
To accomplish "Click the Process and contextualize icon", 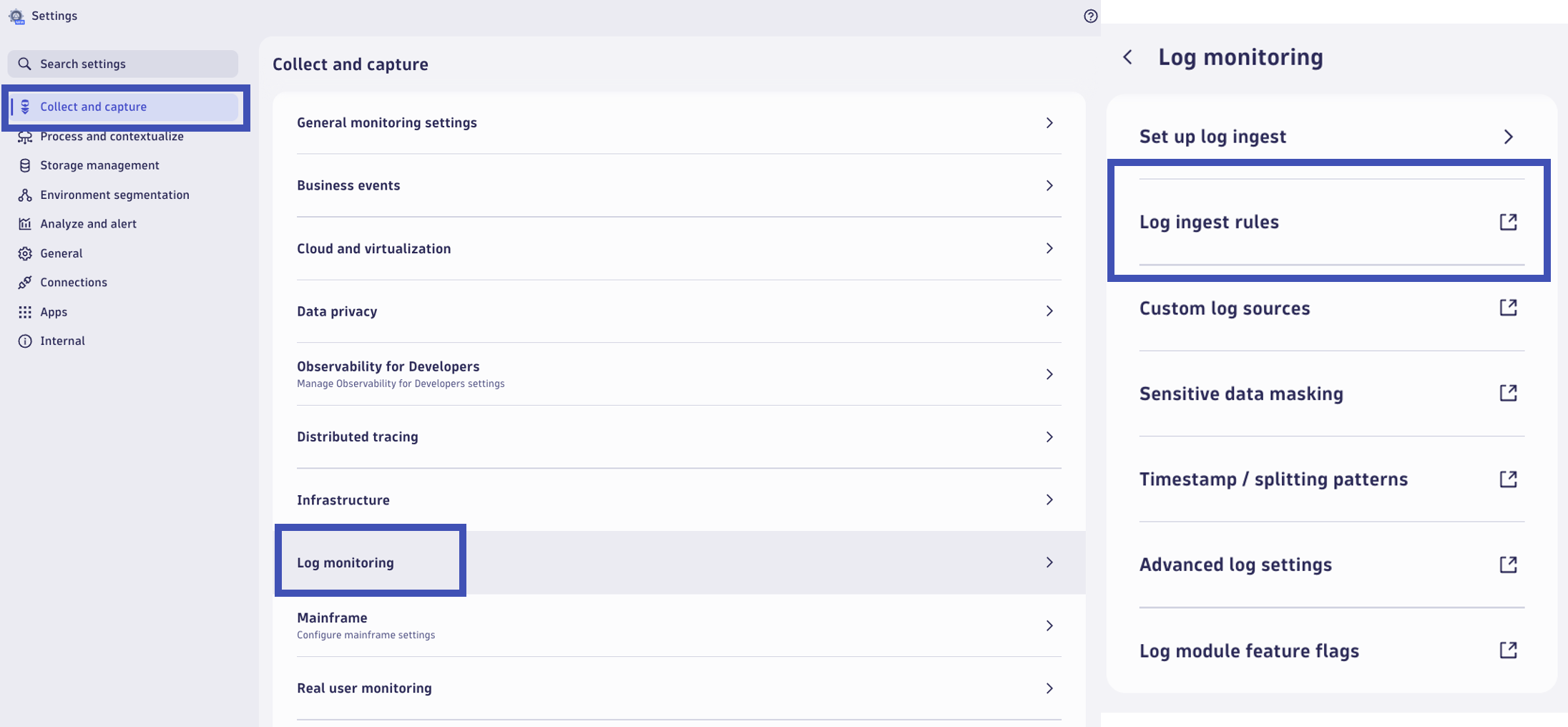I will (25, 137).
